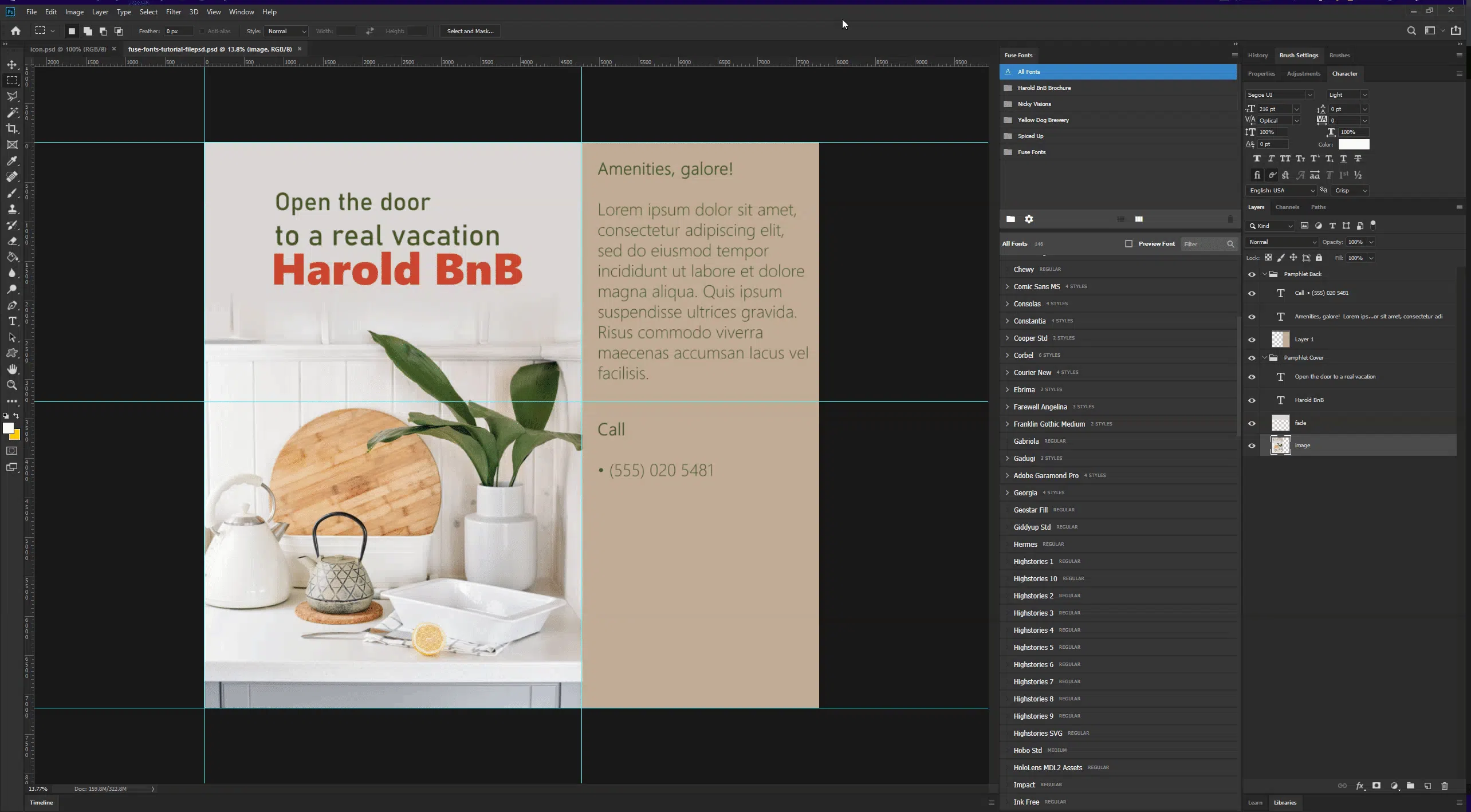Viewport: 1471px width, 812px height.
Task: Enable the Preview Font checkbox
Action: tap(1128, 244)
